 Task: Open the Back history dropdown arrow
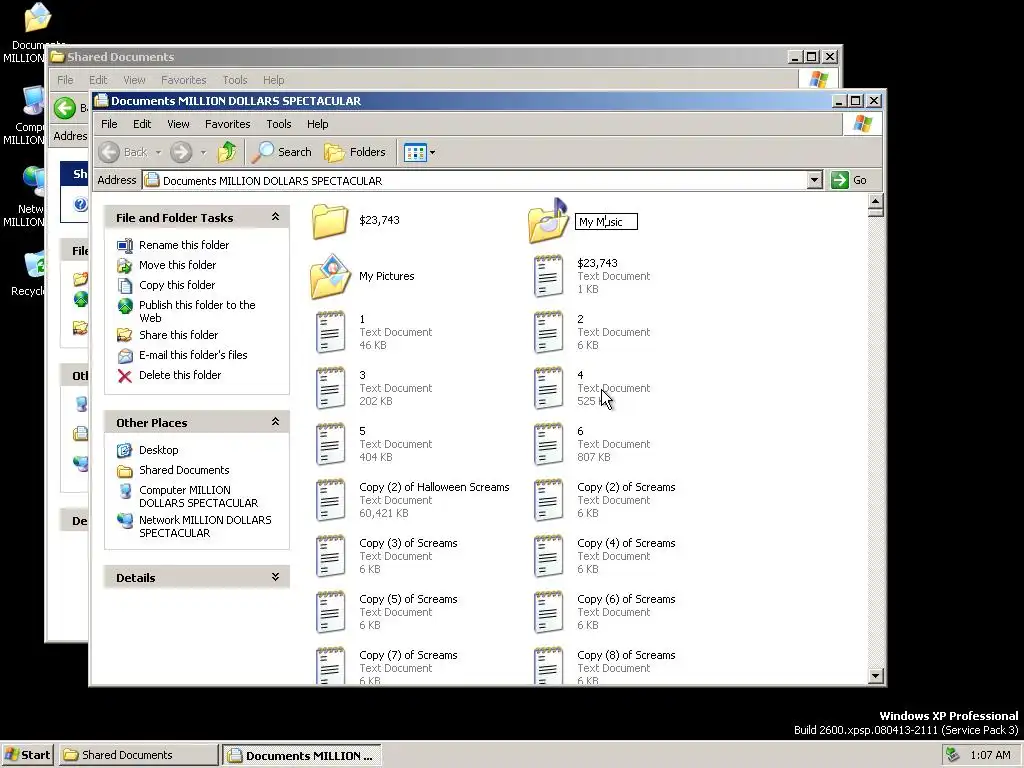(x=158, y=153)
